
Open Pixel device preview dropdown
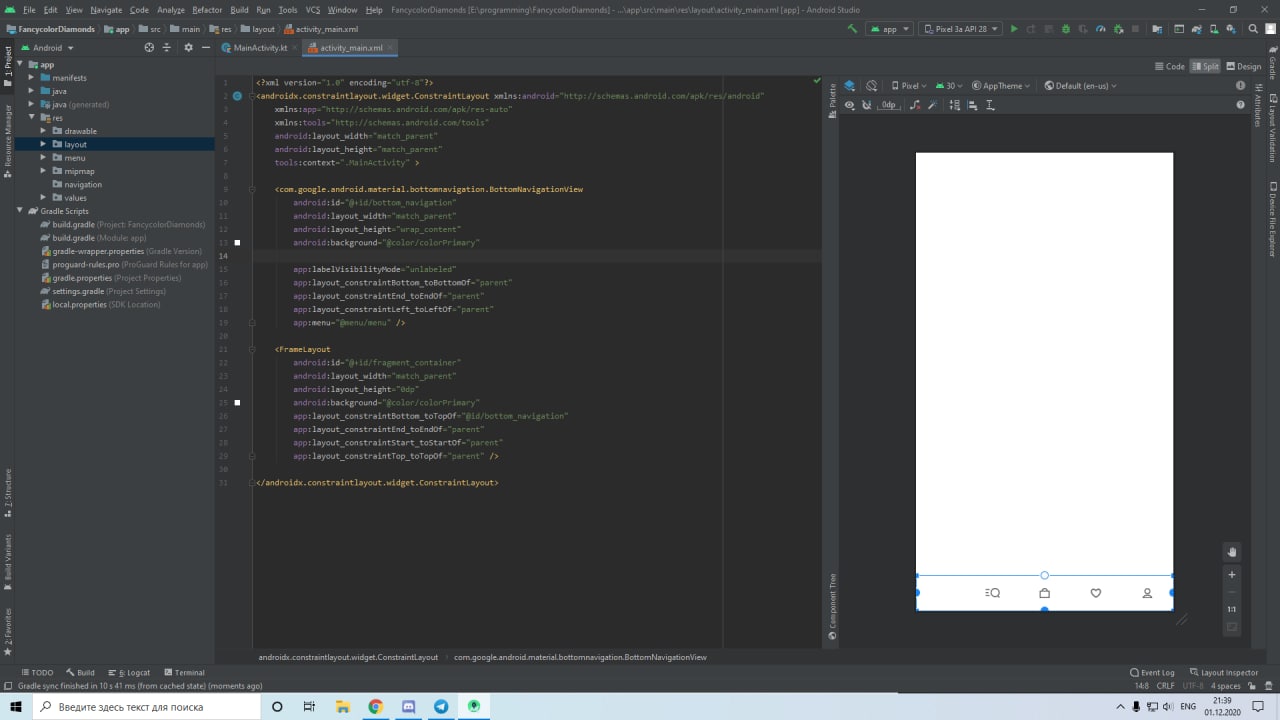(x=909, y=86)
